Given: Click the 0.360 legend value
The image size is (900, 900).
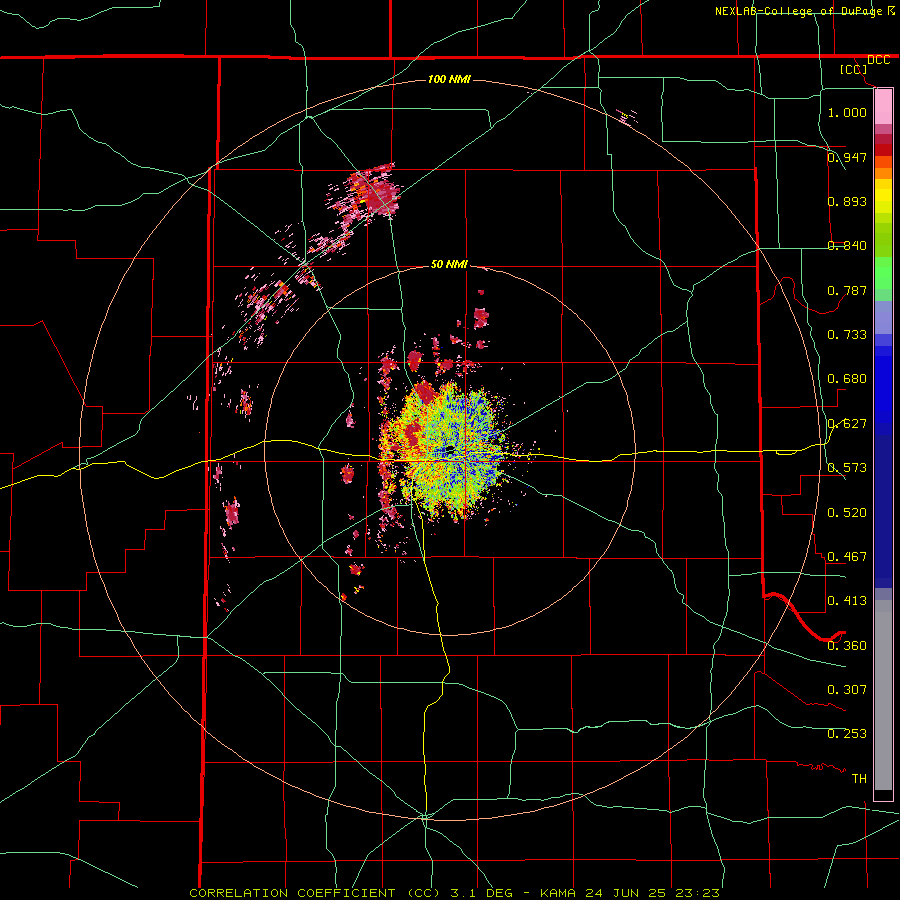Looking at the screenshot, I should [847, 646].
